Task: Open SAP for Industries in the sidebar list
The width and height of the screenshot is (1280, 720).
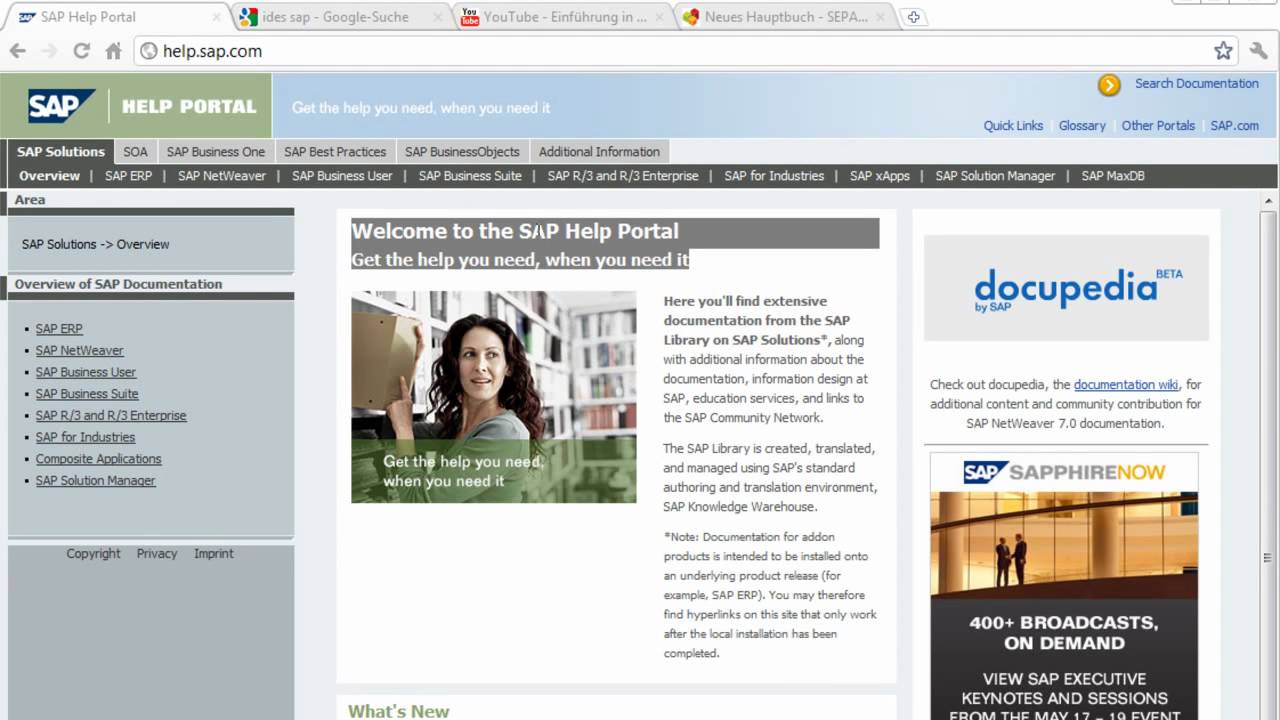Action: (85, 437)
